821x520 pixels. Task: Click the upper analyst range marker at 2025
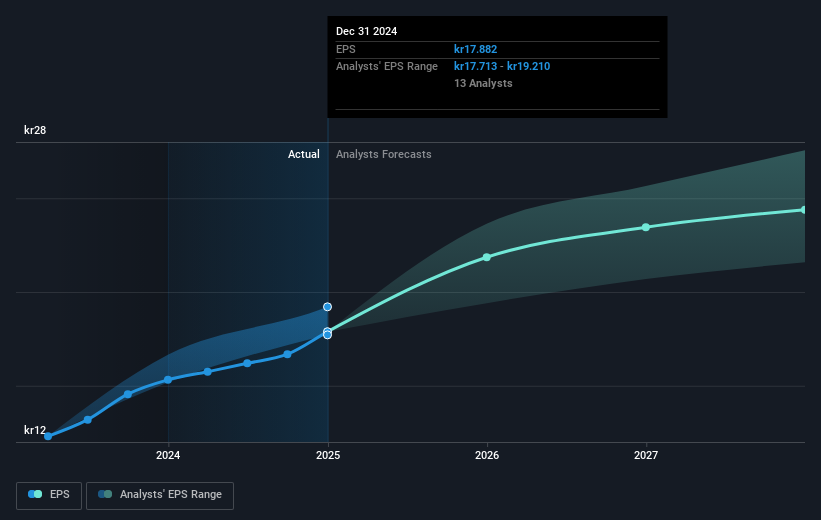pyautogui.click(x=327, y=307)
